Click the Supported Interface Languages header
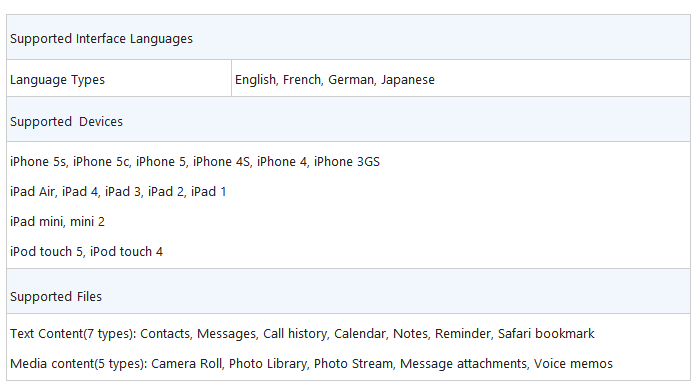 [x=348, y=37]
